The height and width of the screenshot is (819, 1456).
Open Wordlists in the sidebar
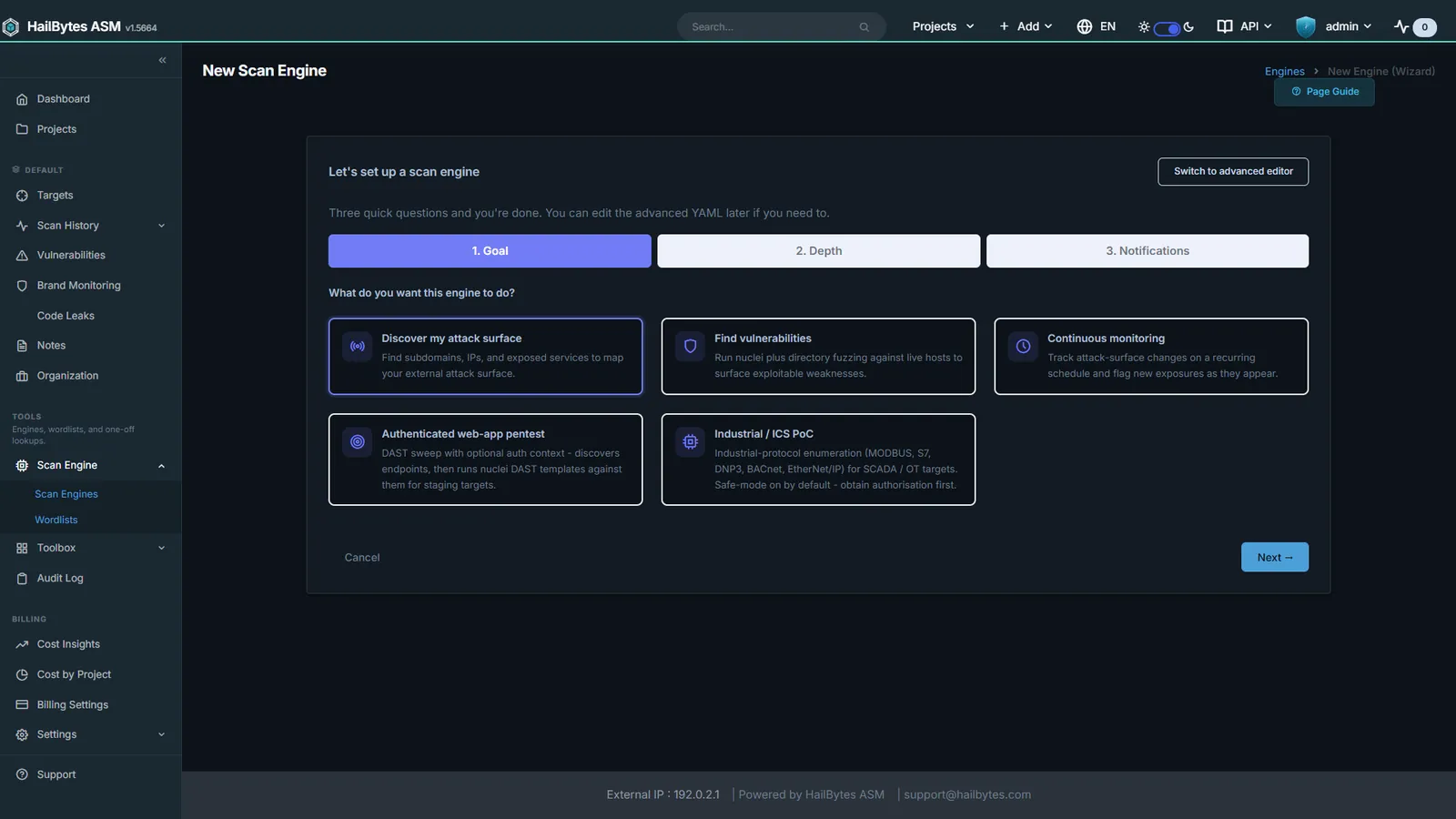pyautogui.click(x=56, y=520)
